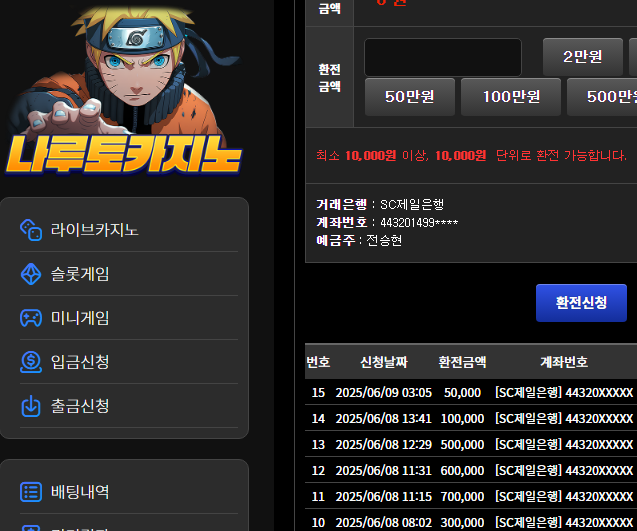The width and height of the screenshot is (637, 531).
Task: Add 2만원 to withdrawal amount
Action: 583,57
